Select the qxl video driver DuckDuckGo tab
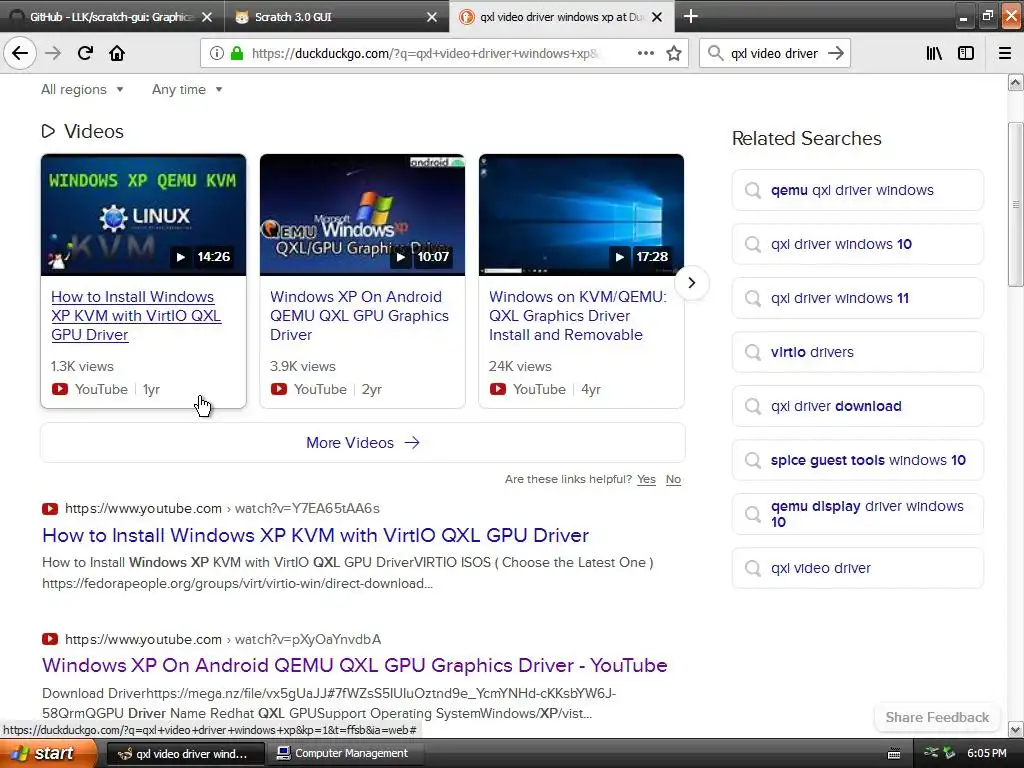 tap(561, 17)
